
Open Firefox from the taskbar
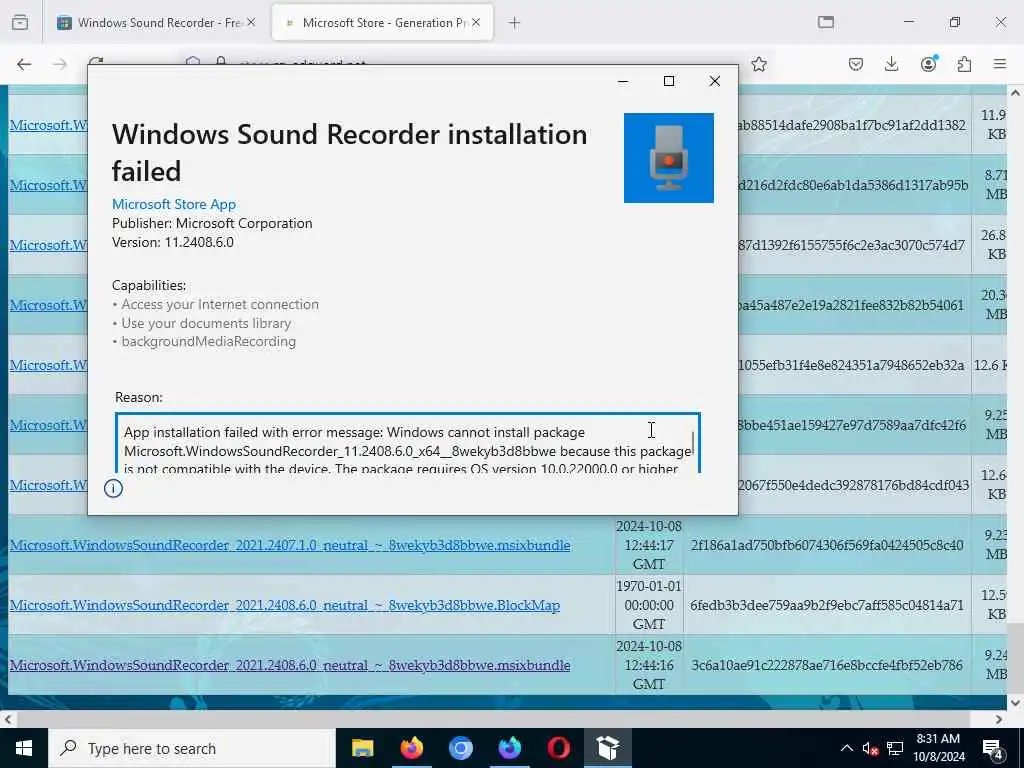pos(411,748)
